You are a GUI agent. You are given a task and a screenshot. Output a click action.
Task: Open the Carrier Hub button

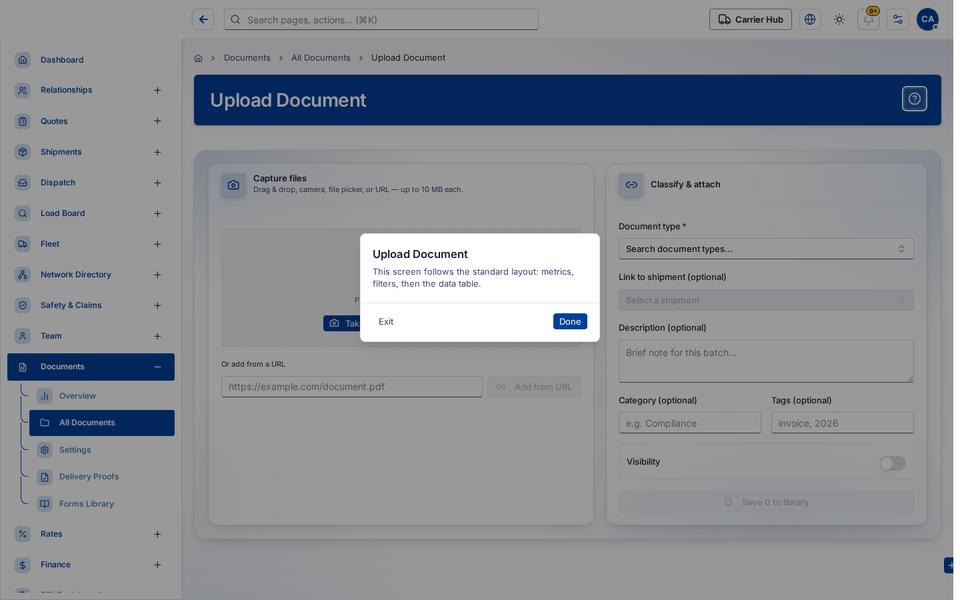point(750,20)
